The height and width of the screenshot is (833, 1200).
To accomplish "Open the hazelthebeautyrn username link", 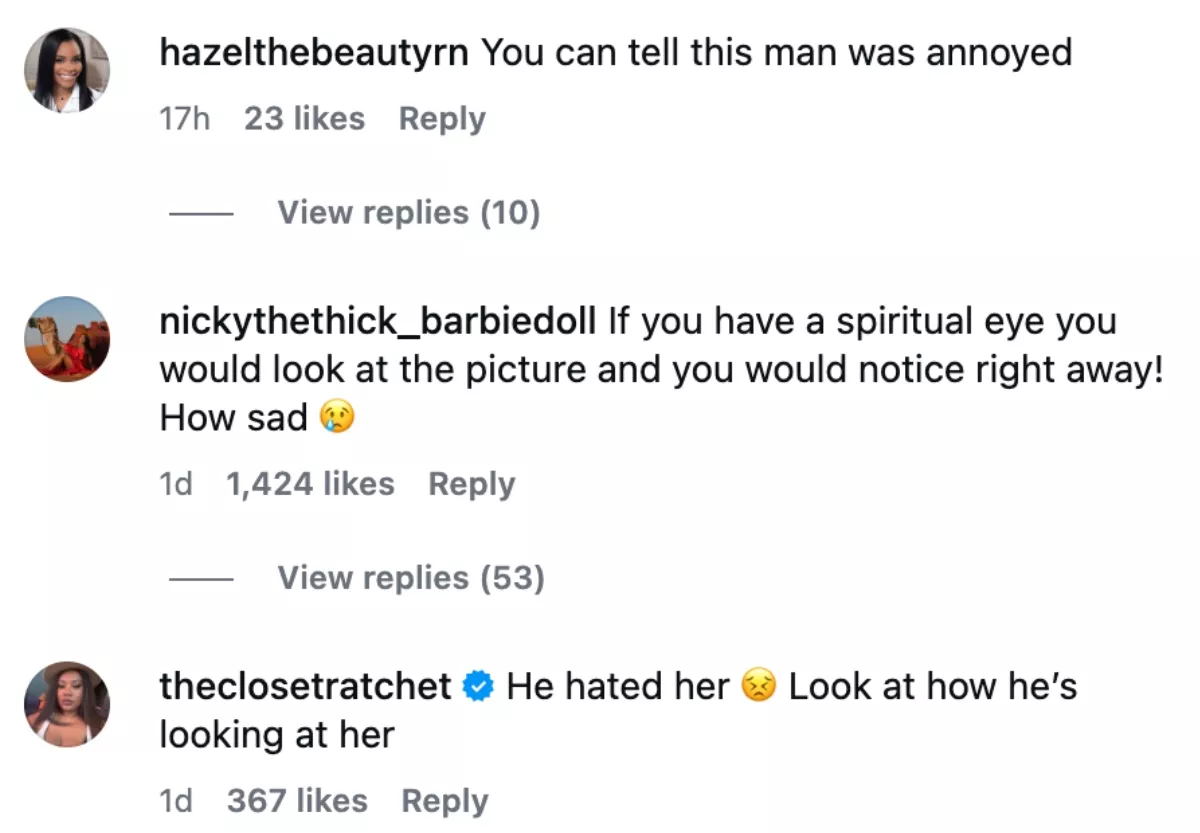I will point(313,53).
